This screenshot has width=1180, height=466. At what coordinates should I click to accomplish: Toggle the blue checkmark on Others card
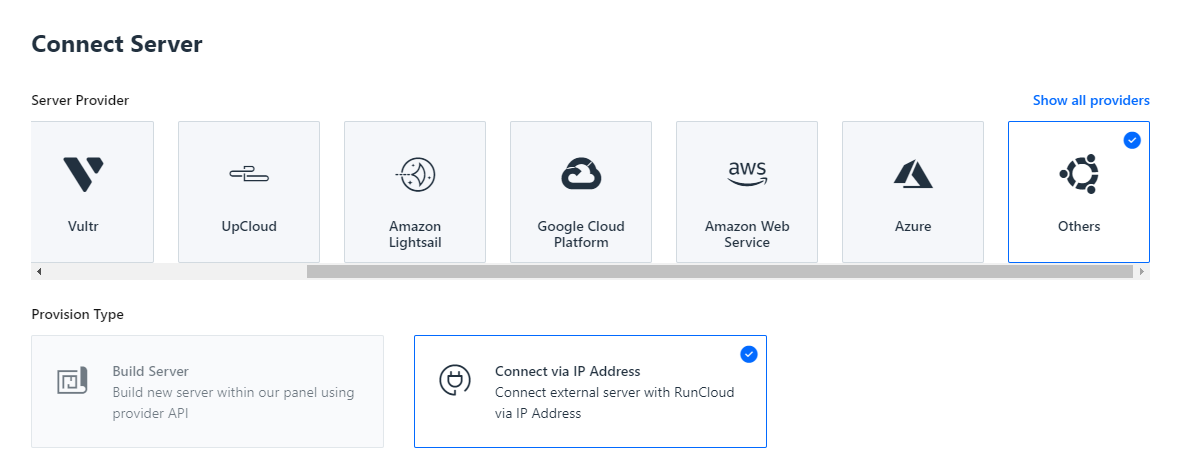1132,140
